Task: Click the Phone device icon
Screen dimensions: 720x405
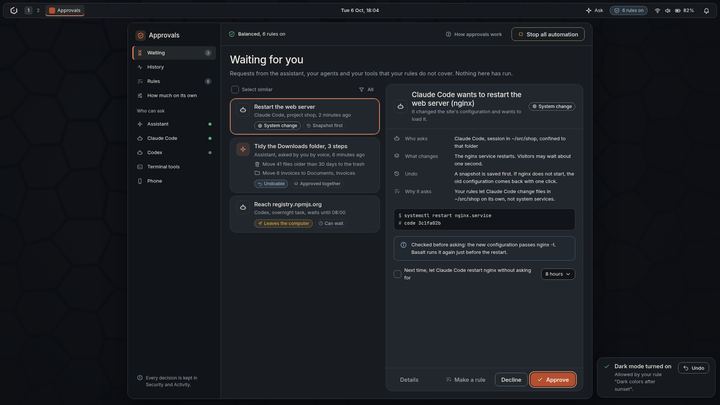Action: (140, 181)
